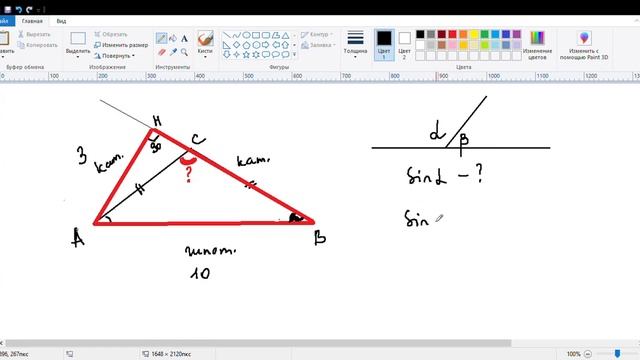The height and width of the screenshot is (360, 640).
Task: Select the Pencil tool
Action: 161,39
